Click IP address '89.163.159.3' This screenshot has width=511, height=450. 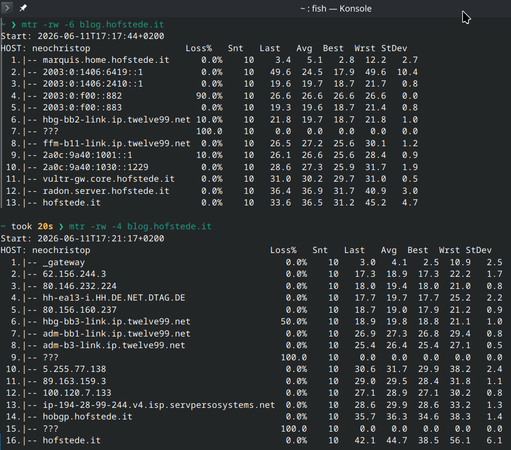74,381
